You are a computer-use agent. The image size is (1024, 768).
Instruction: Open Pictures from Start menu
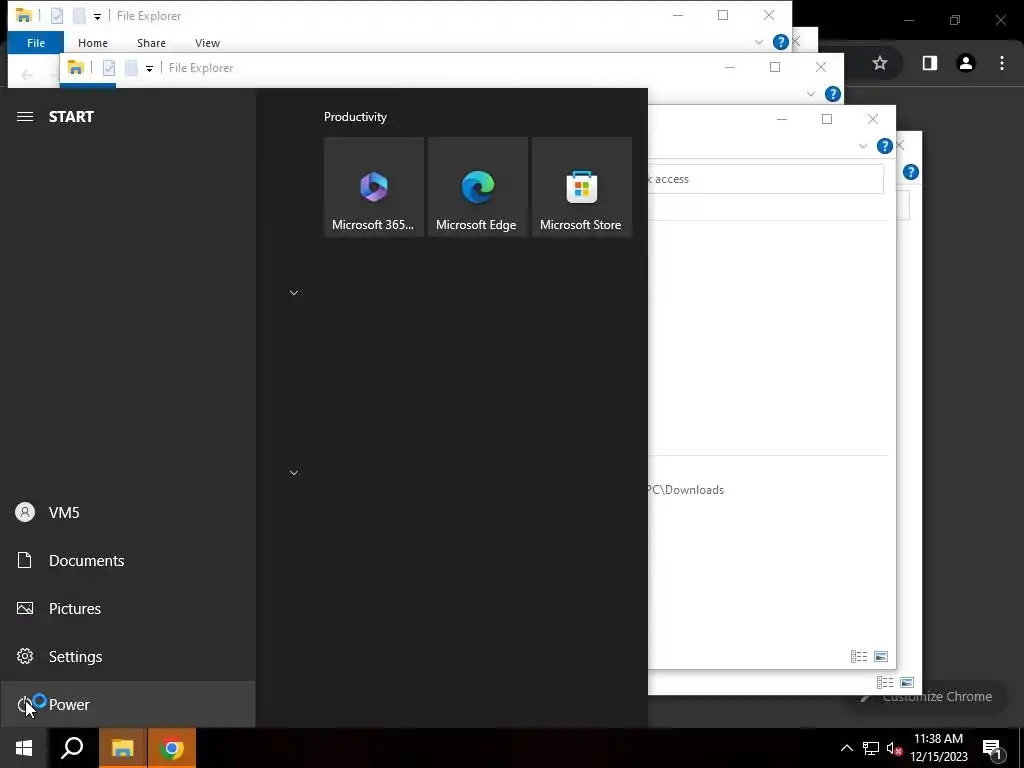tap(127, 609)
